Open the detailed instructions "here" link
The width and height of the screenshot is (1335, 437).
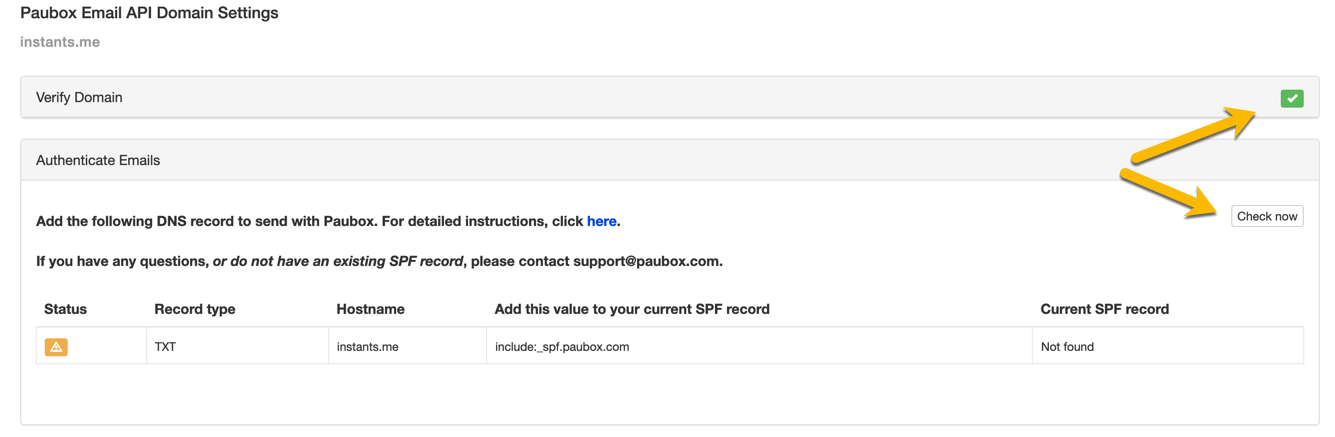601,221
